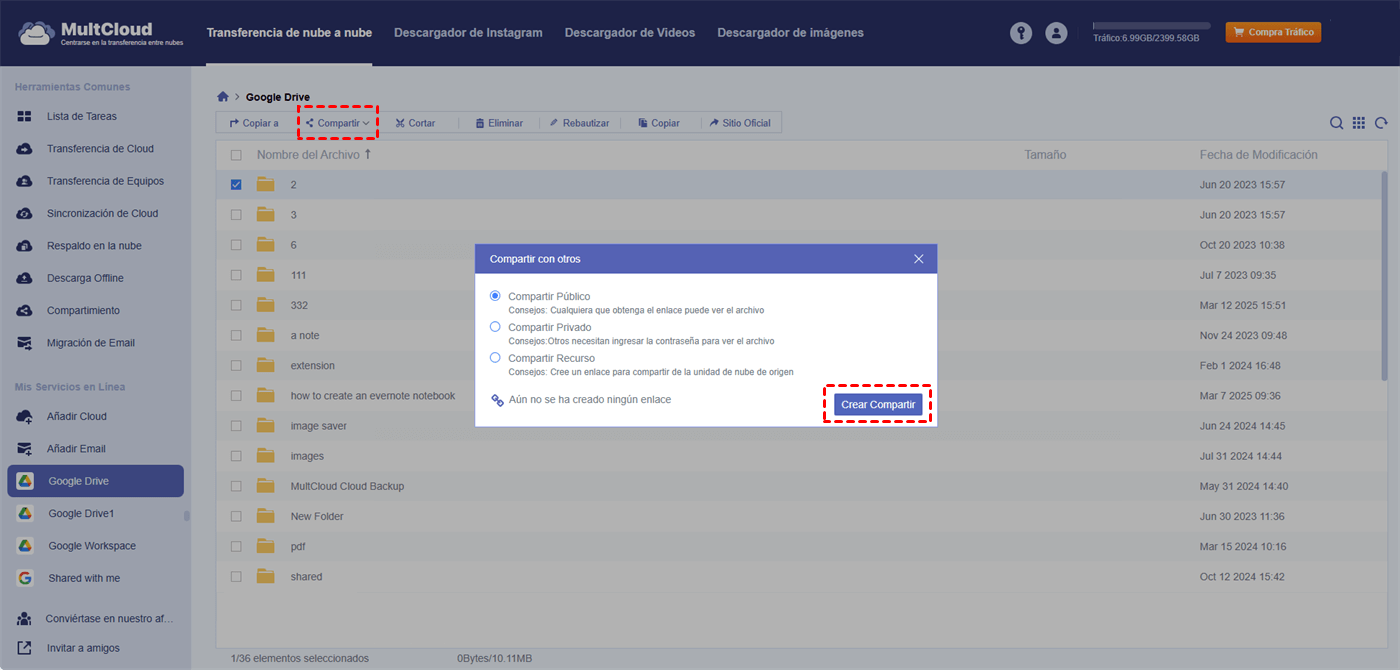Open Shared with me drive

pyautogui.click(x=84, y=578)
